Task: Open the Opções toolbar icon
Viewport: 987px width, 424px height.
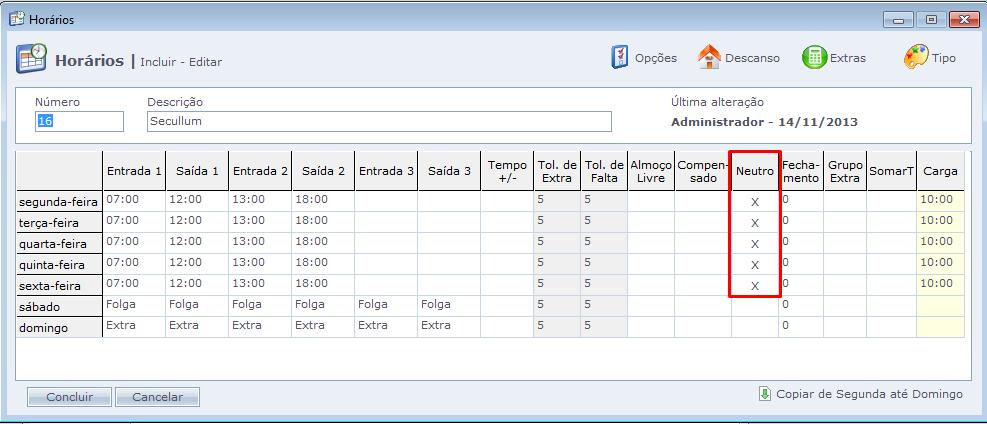Action: pos(620,58)
